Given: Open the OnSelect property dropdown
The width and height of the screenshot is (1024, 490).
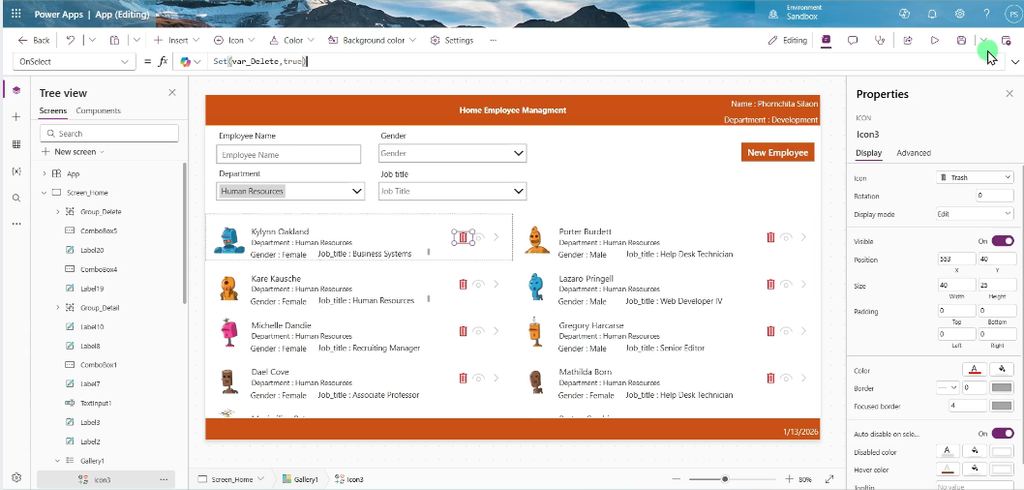Looking at the screenshot, I should [x=74, y=61].
